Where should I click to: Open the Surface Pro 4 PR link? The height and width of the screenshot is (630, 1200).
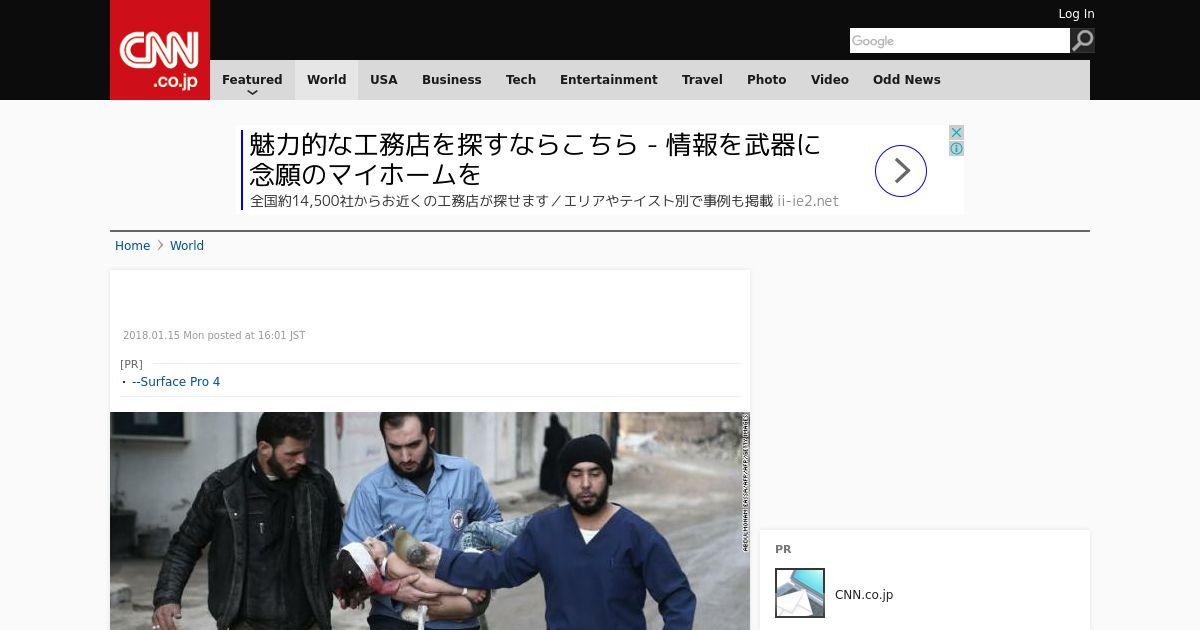pos(176,382)
